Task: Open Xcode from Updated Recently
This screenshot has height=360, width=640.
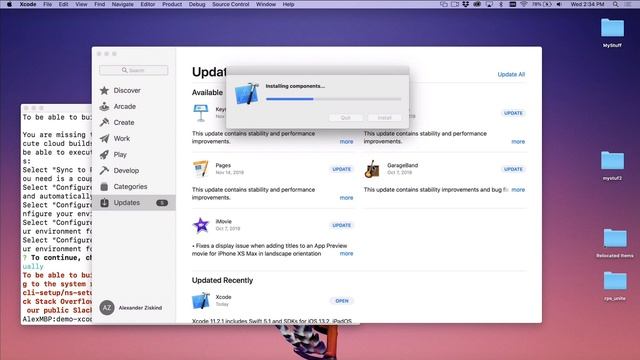Action: (x=342, y=301)
